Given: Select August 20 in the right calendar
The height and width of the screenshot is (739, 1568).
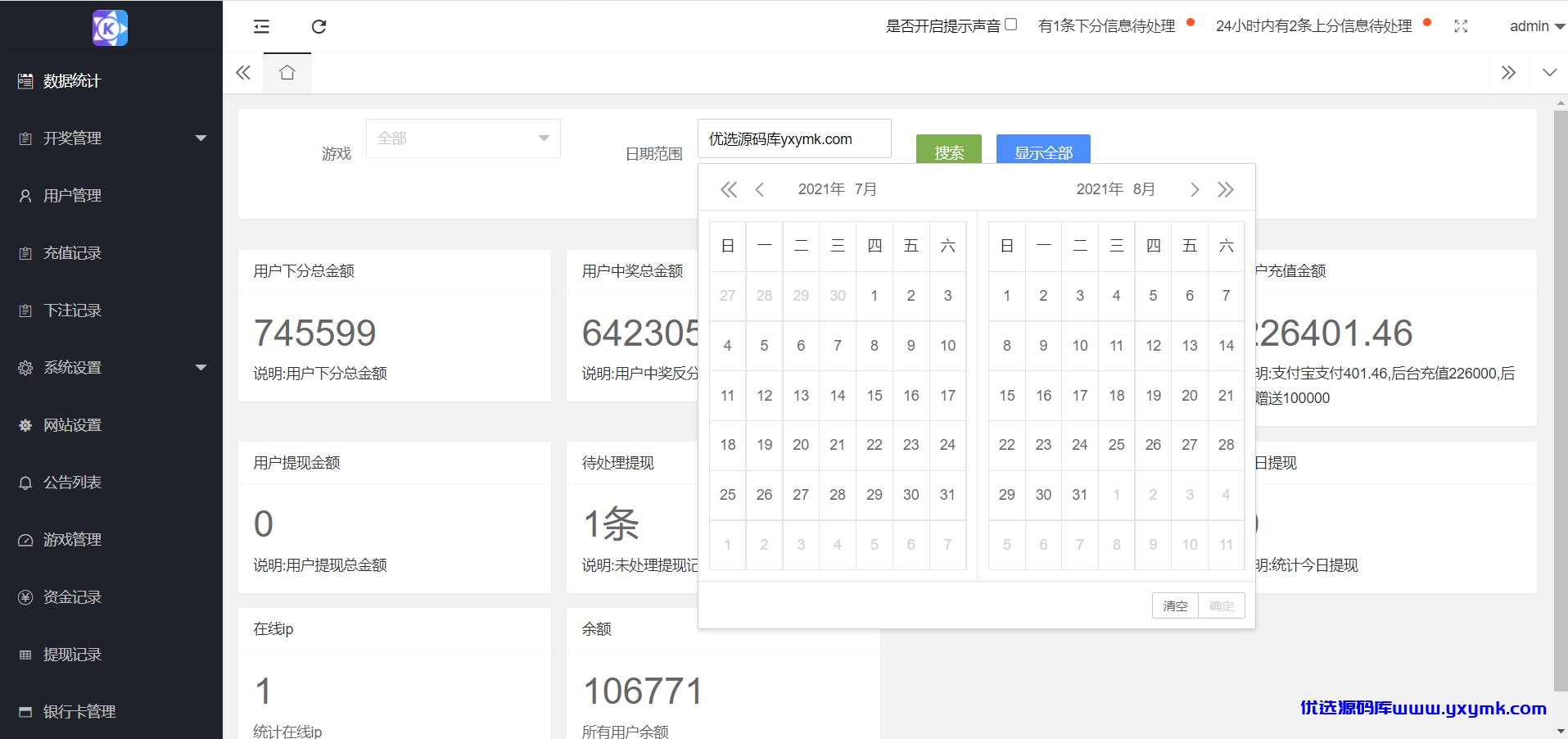Looking at the screenshot, I should [x=1190, y=396].
